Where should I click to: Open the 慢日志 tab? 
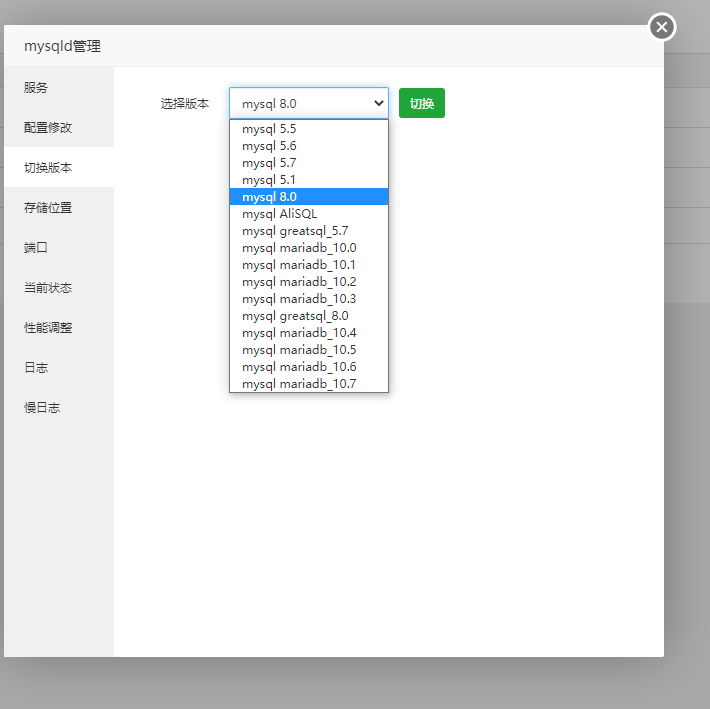pyautogui.click(x=59, y=407)
